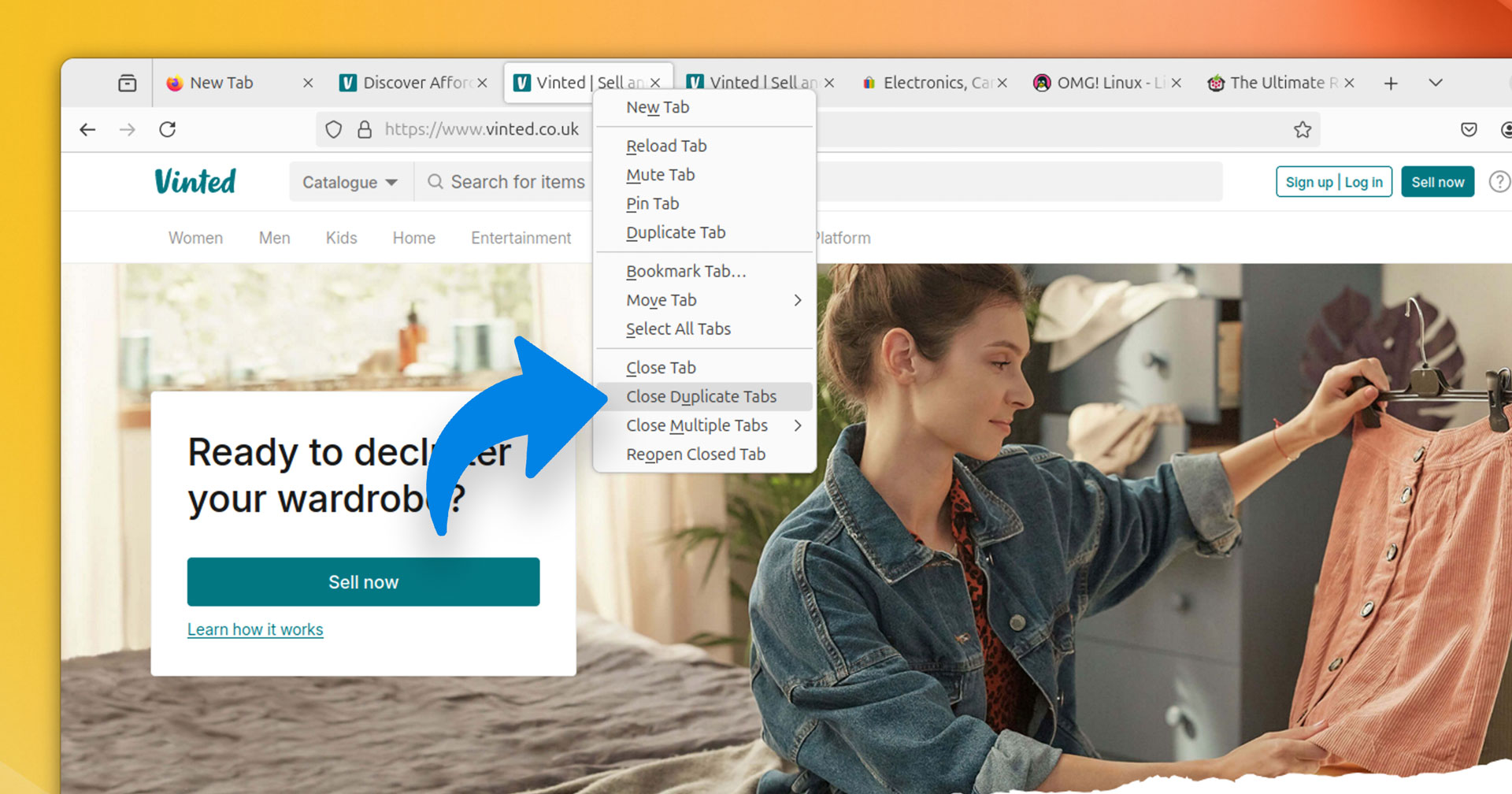1512x794 pixels.
Task: Expand the Catalogue dropdown
Action: (x=350, y=182)
